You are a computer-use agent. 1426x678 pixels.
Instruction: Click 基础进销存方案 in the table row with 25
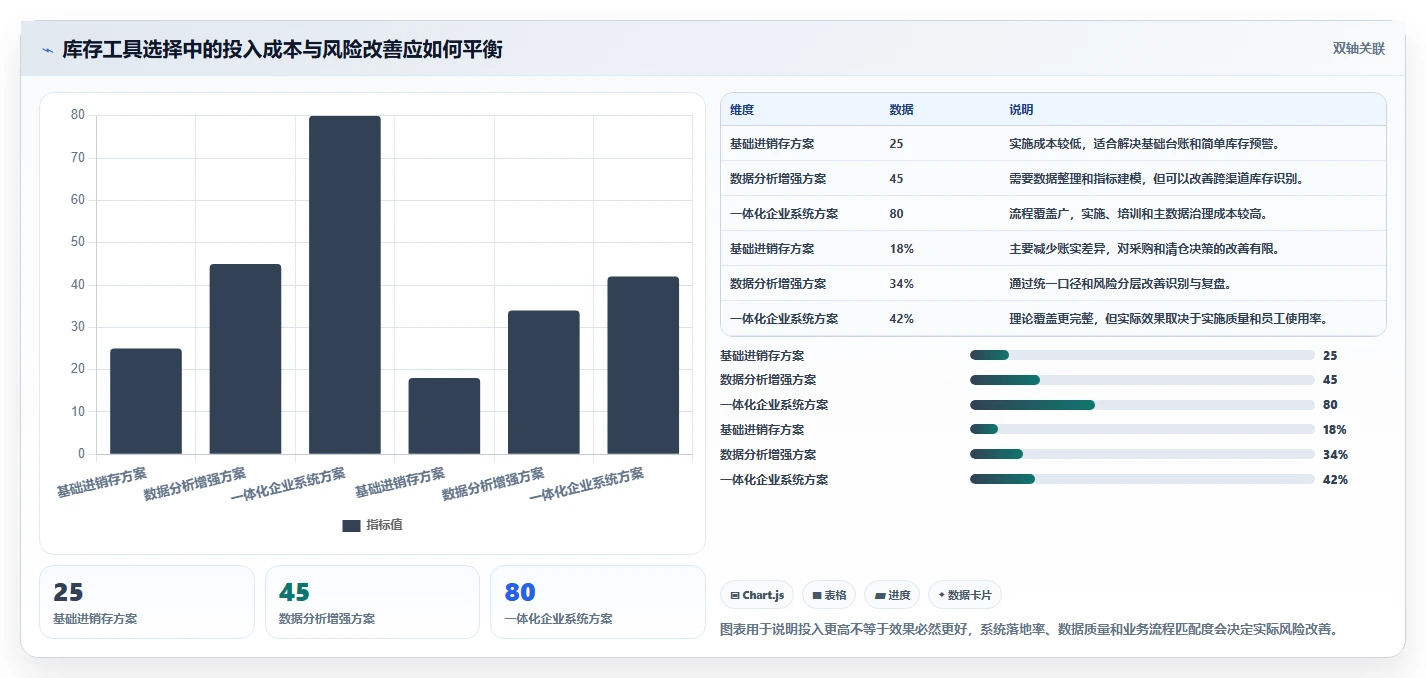[x=772, y=144]
